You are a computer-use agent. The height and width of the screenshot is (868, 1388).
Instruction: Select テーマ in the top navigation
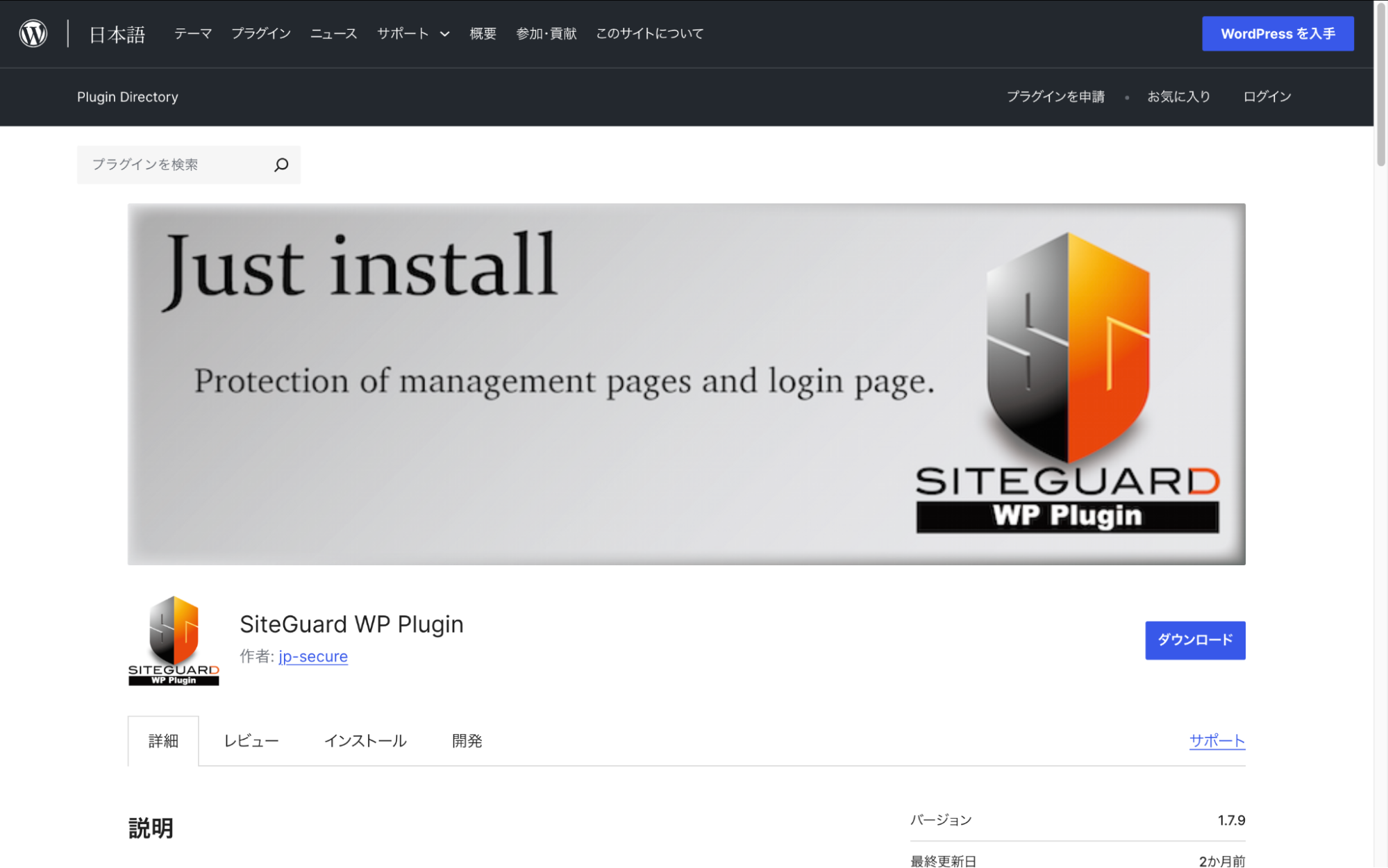point(192,33)
